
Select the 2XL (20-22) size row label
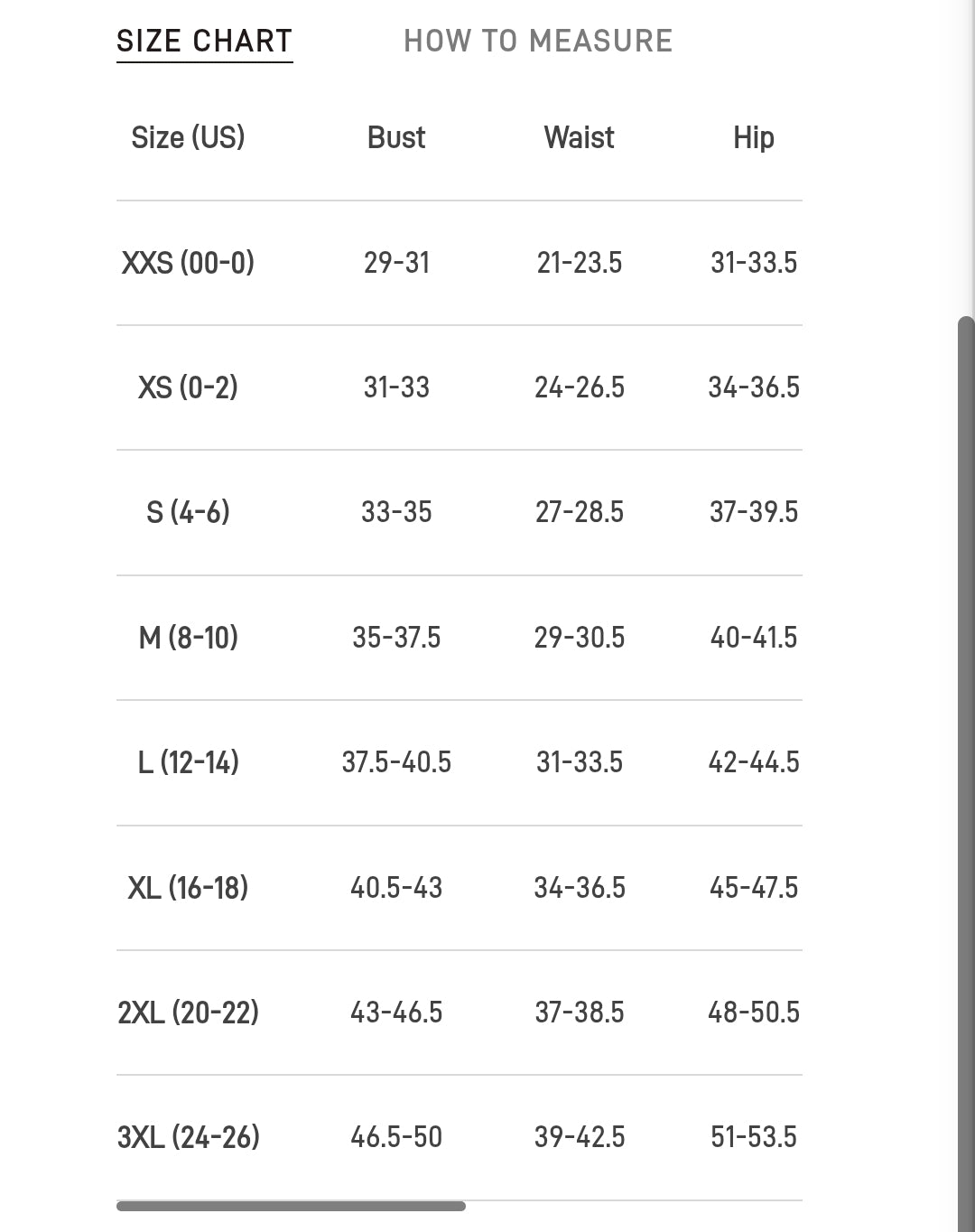188,1013
